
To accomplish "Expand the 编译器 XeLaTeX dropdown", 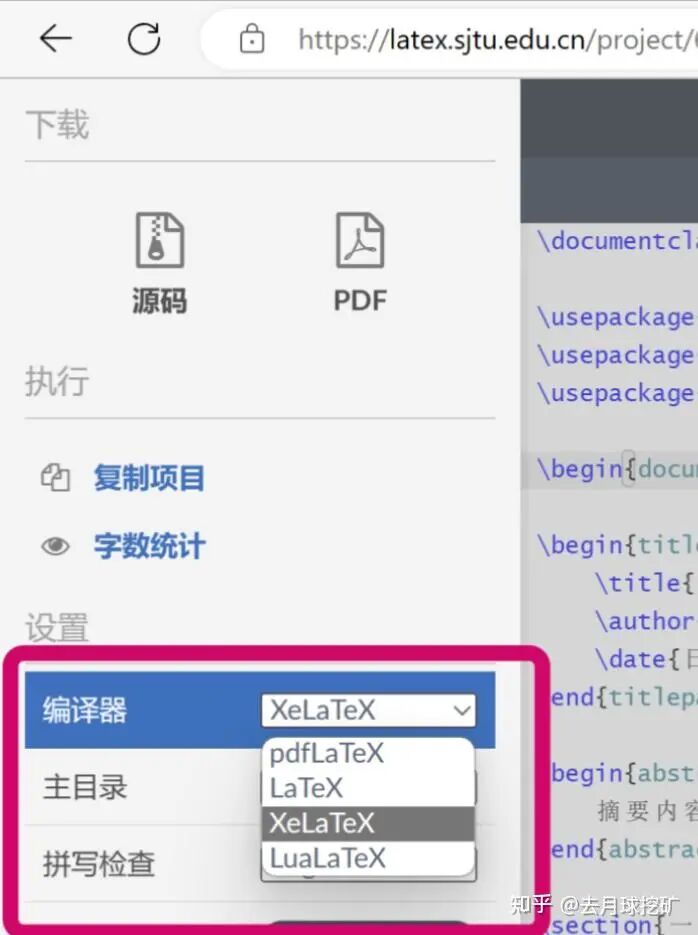I will point(369,710).
